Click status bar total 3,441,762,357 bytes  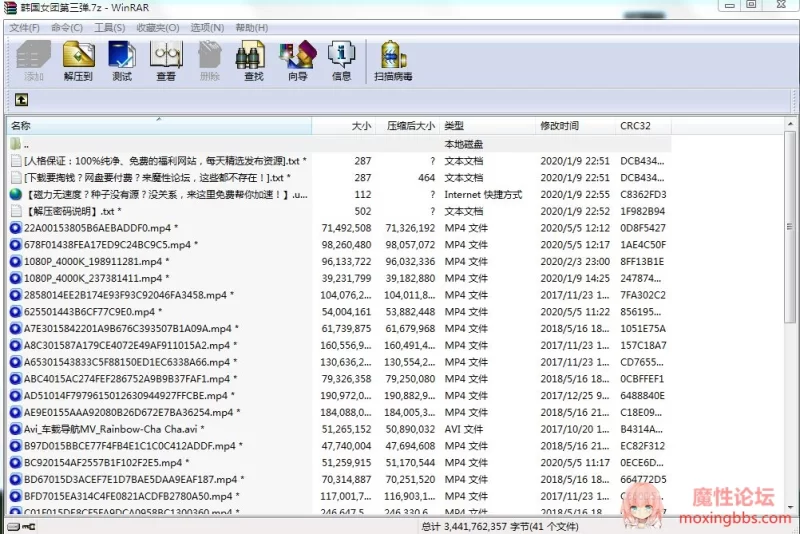[500, 526]
